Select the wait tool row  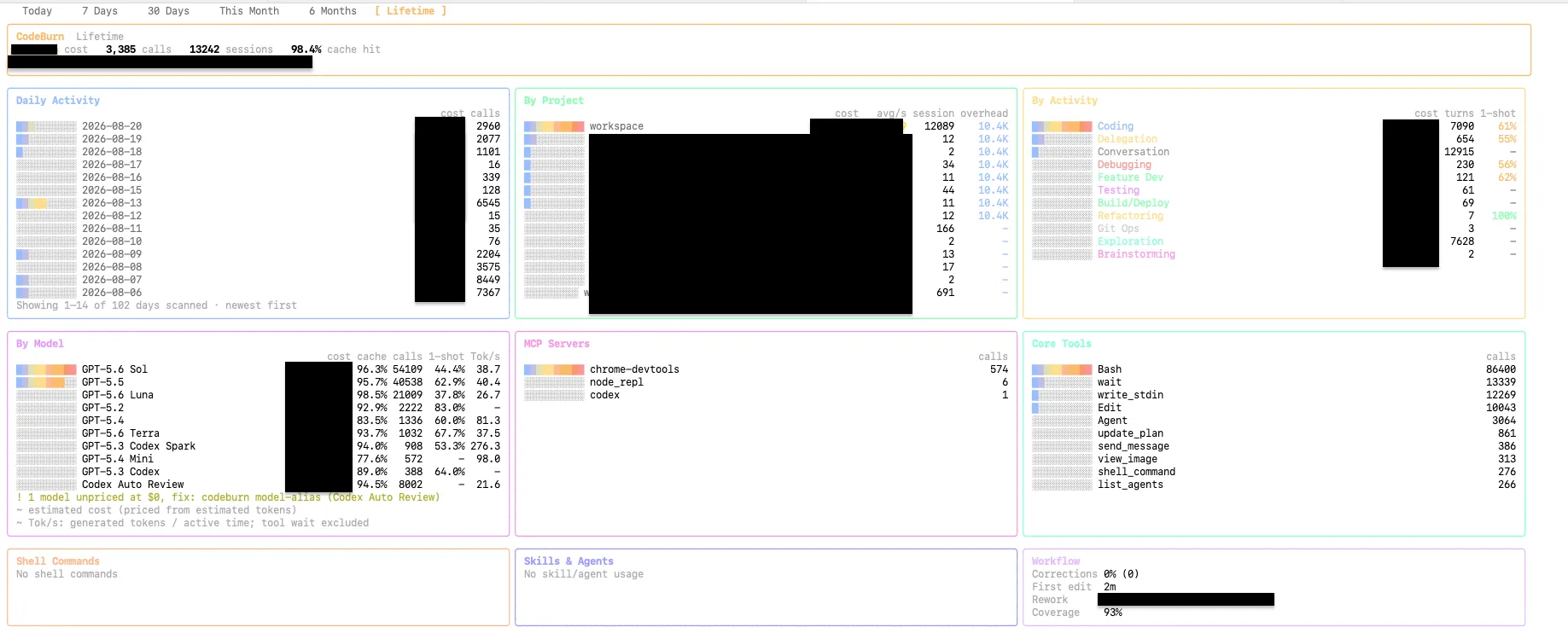point(1274,382)
